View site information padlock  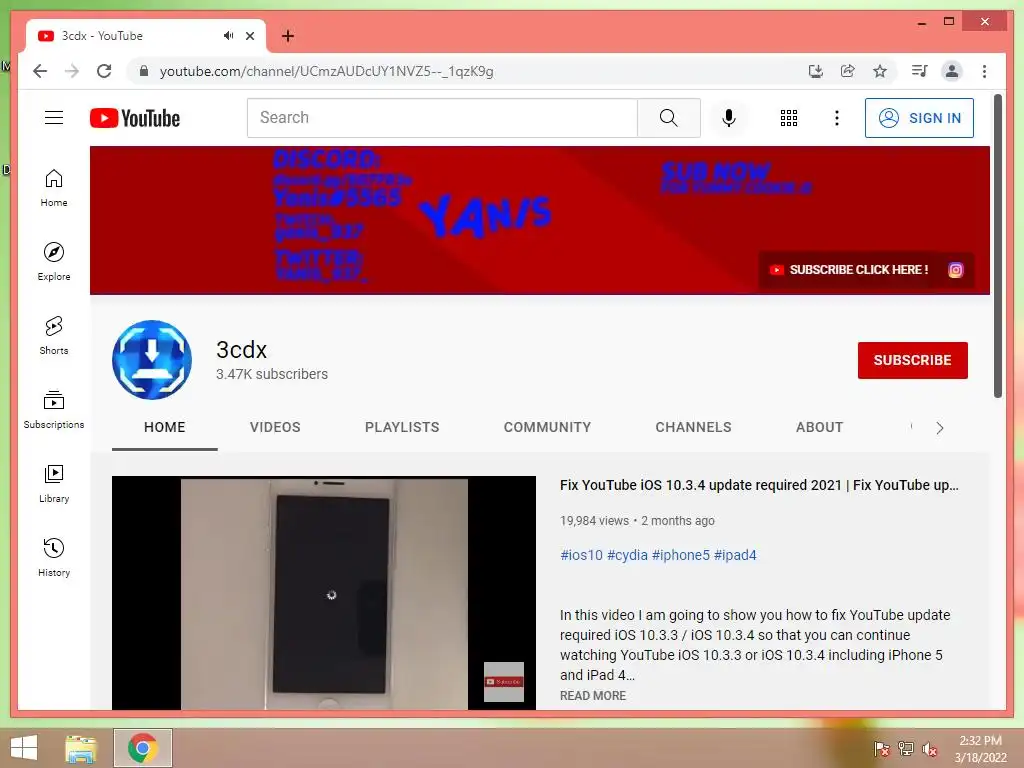pyautogui.click(x=144, y=71)
